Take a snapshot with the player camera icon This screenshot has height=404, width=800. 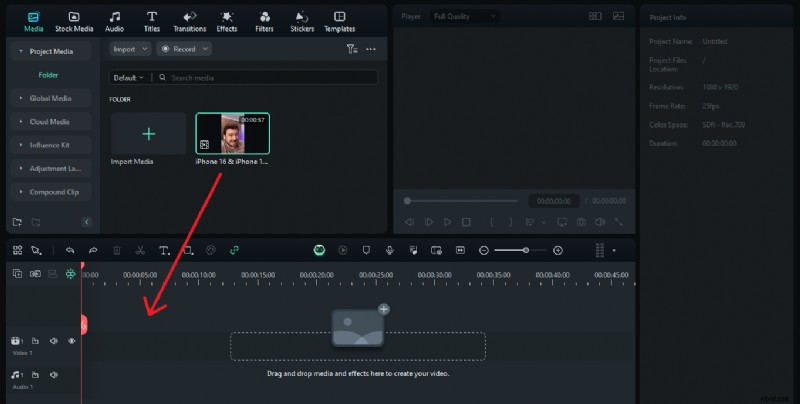point(580,222)
